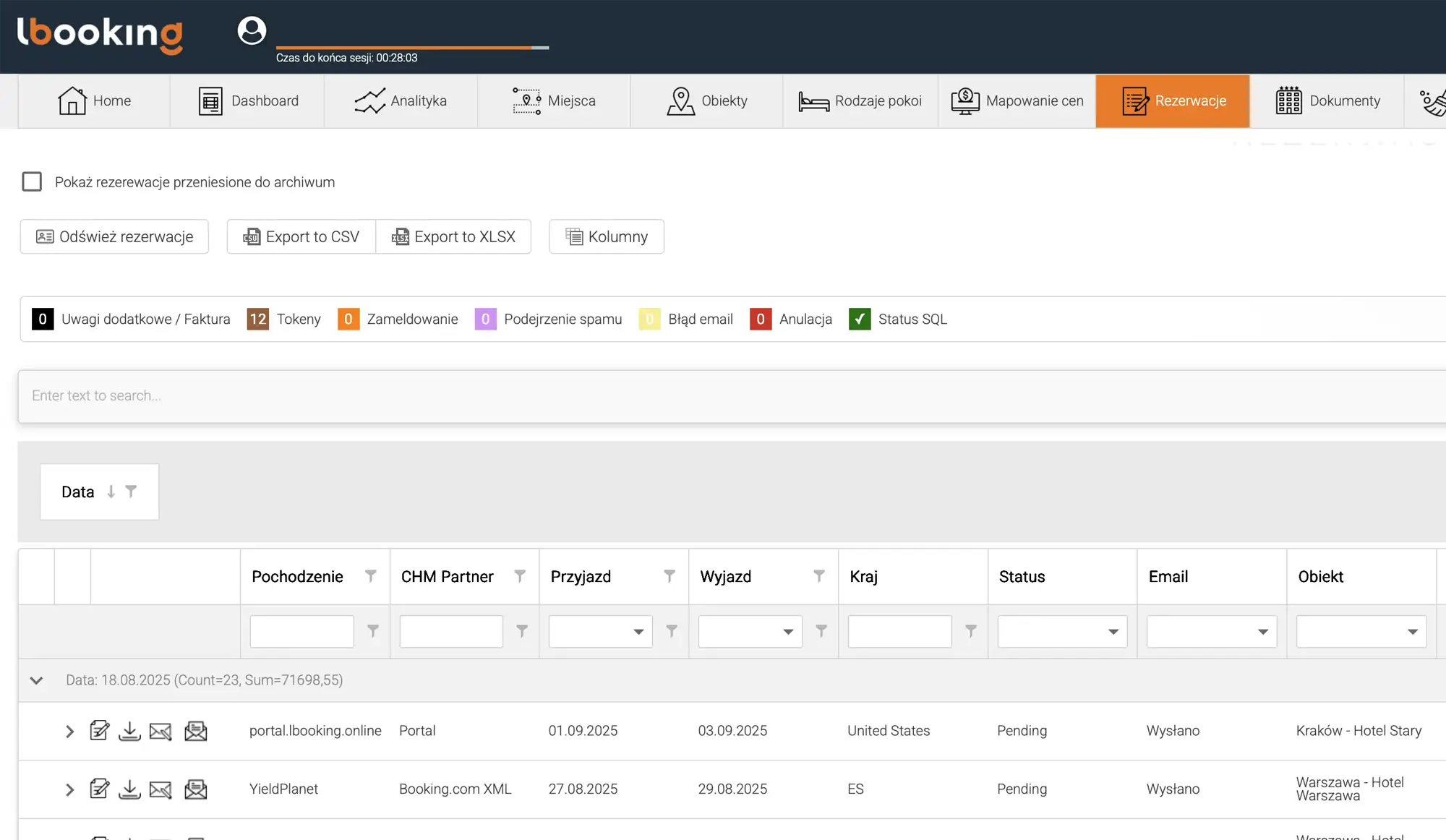This screenshot has height=840, width=1446.
Task: Open Przyjazd column header filter
Action: (x=669, y=576)
